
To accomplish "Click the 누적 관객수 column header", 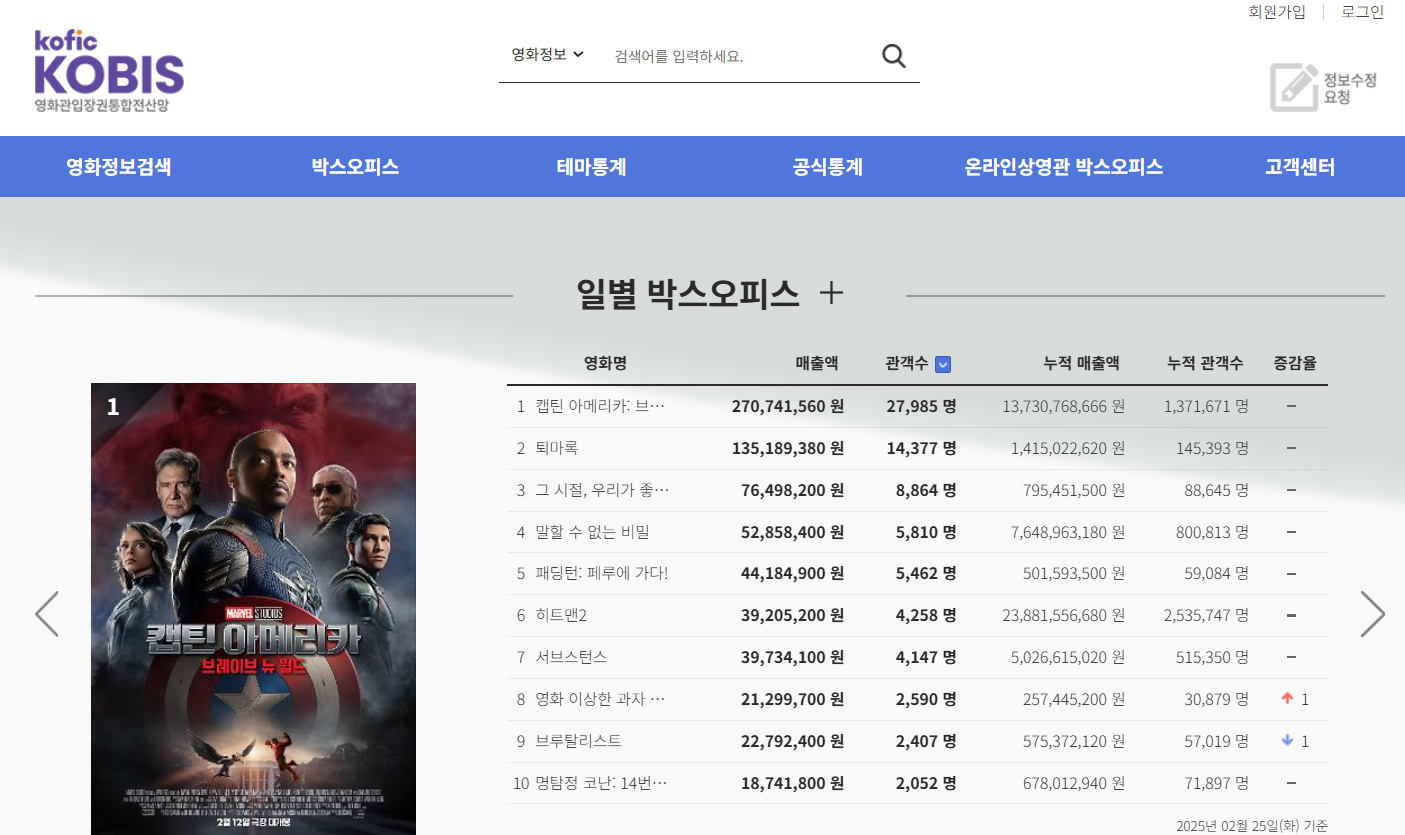I will coord(1205,364).
